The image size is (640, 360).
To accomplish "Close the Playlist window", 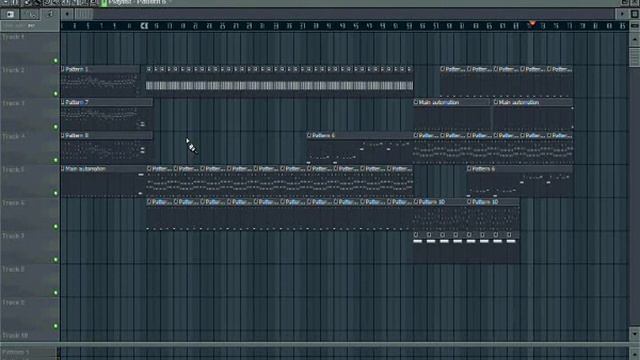I will 636,2.
